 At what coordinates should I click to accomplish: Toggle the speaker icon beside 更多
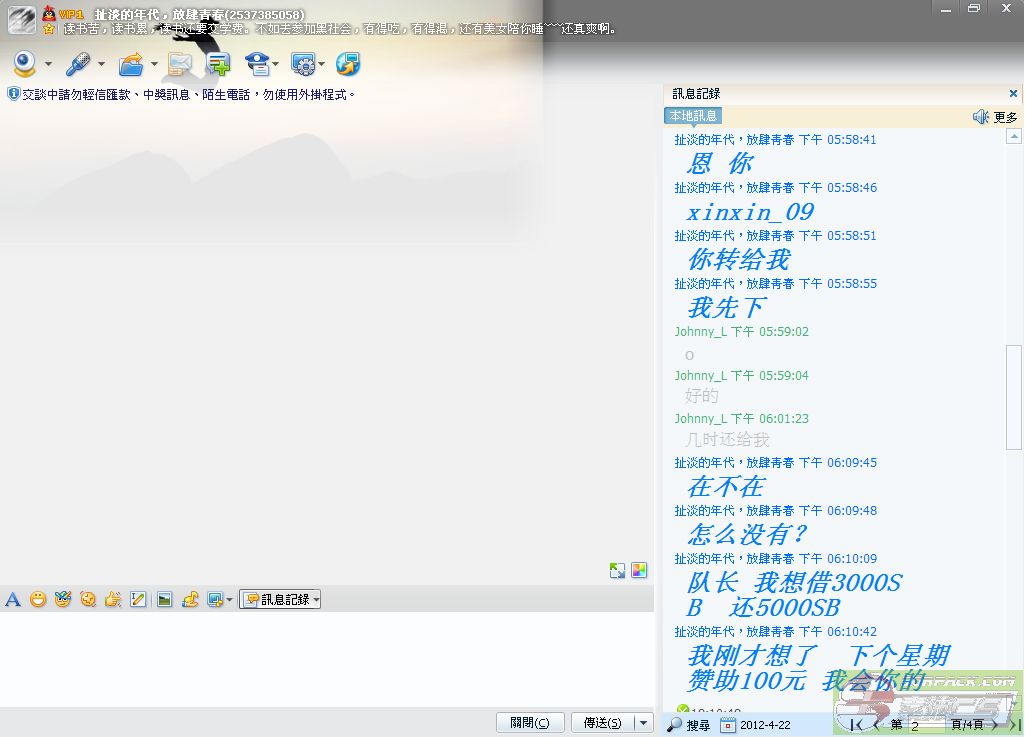pos(980,117)
